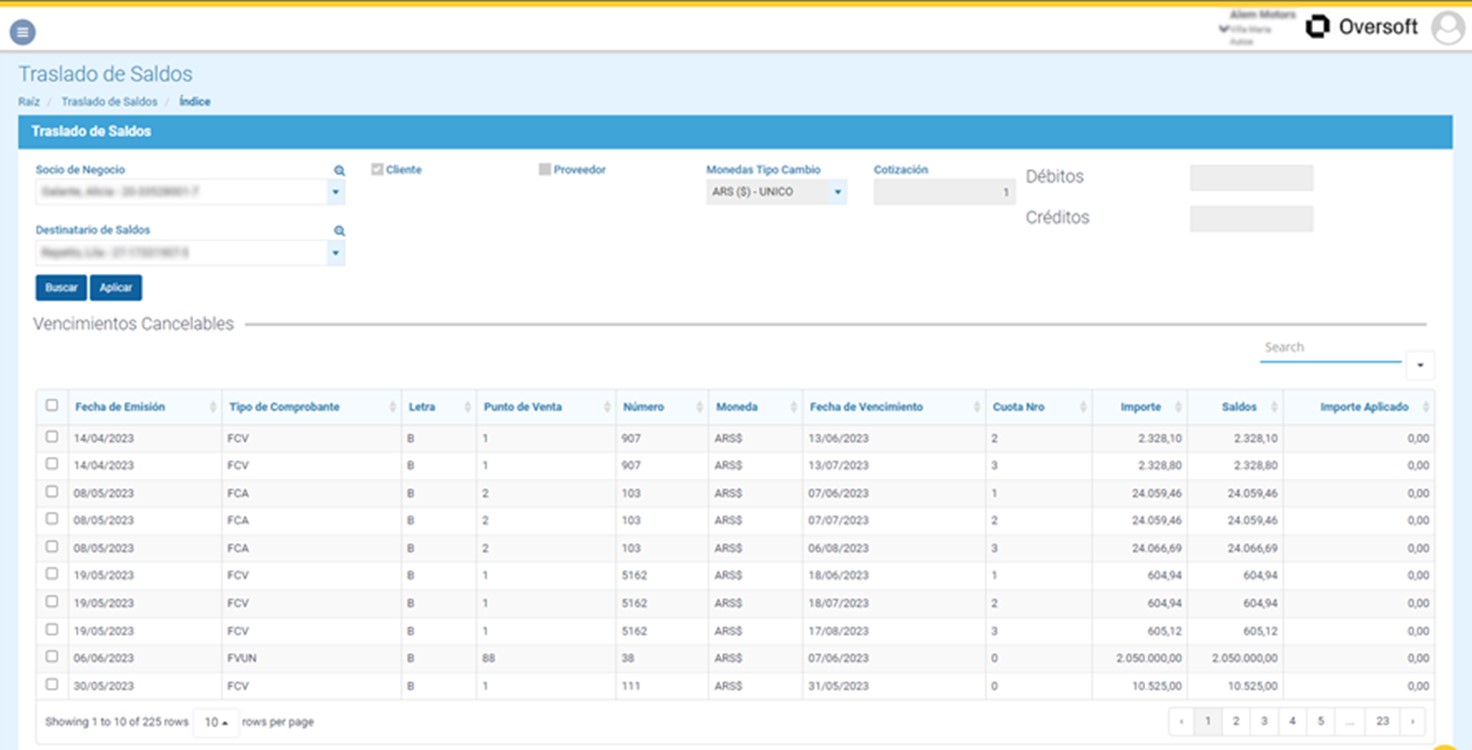
Task: Click the Aplicar button
Action: pos(116,288)
